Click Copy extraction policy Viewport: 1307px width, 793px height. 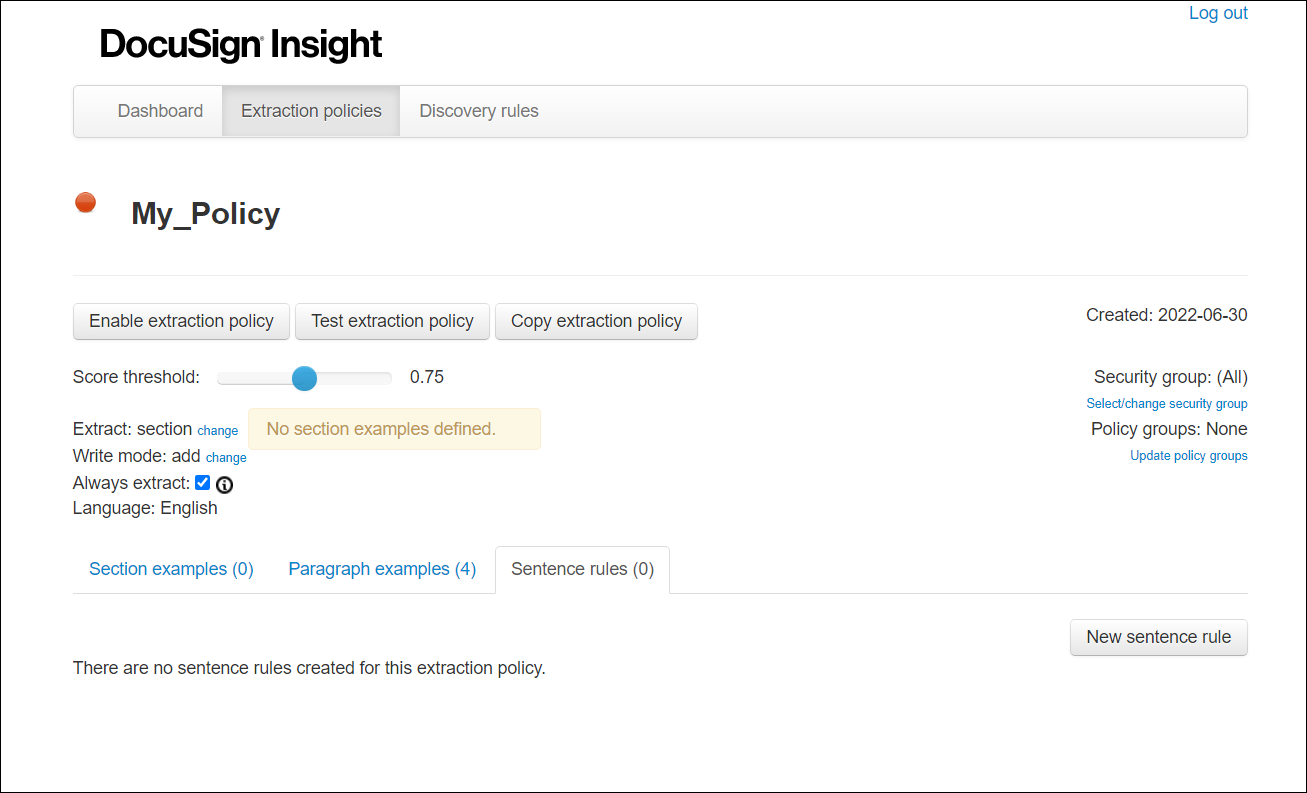point(596,321)
